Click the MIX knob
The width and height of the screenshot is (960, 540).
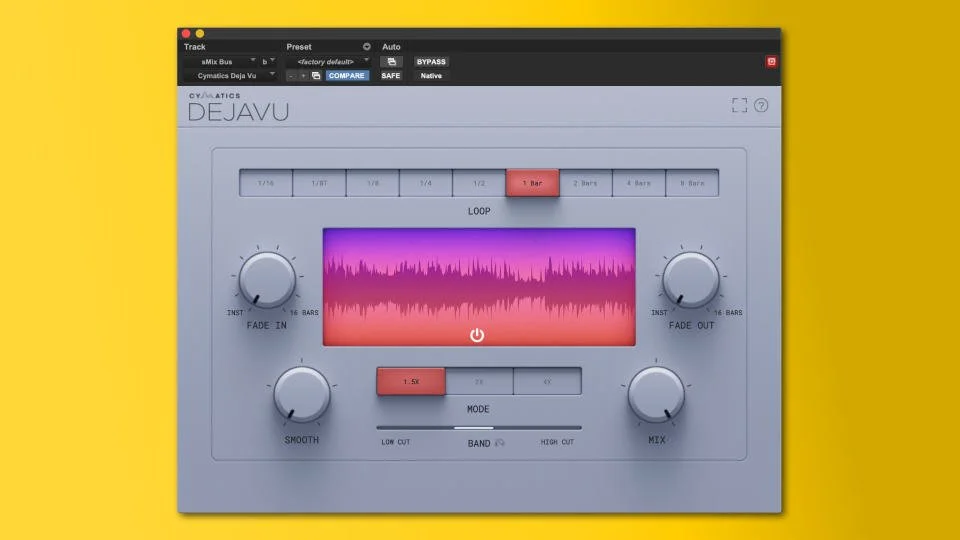click(656, 394)
